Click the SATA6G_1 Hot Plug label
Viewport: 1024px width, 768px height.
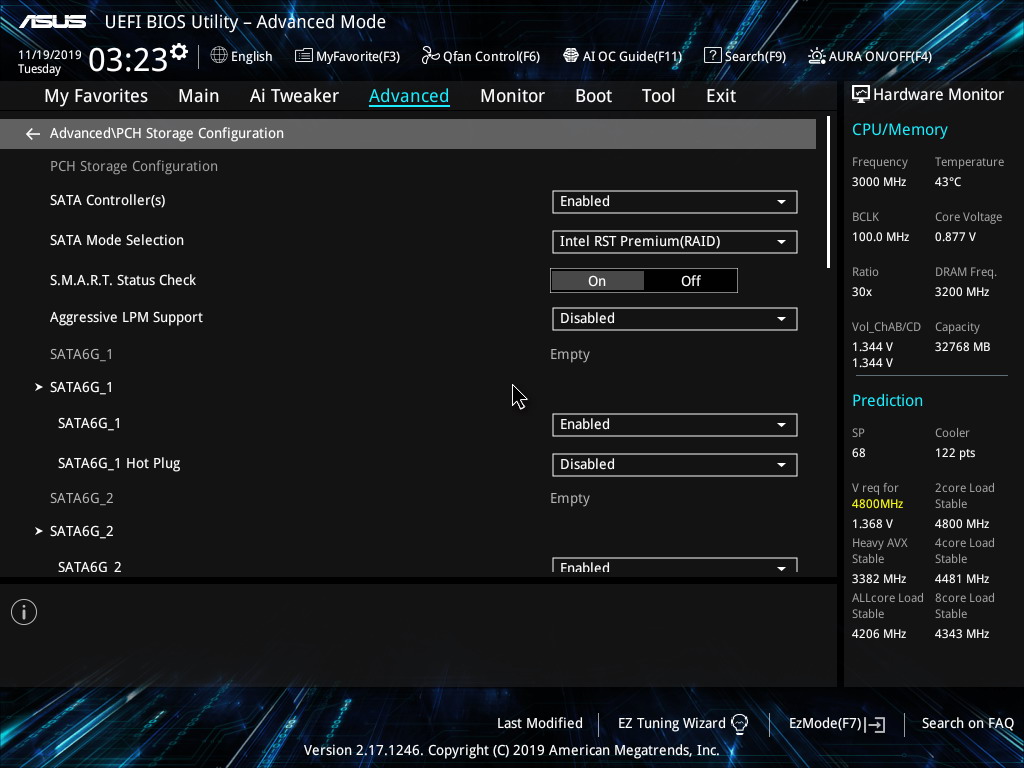coord(119,464)
